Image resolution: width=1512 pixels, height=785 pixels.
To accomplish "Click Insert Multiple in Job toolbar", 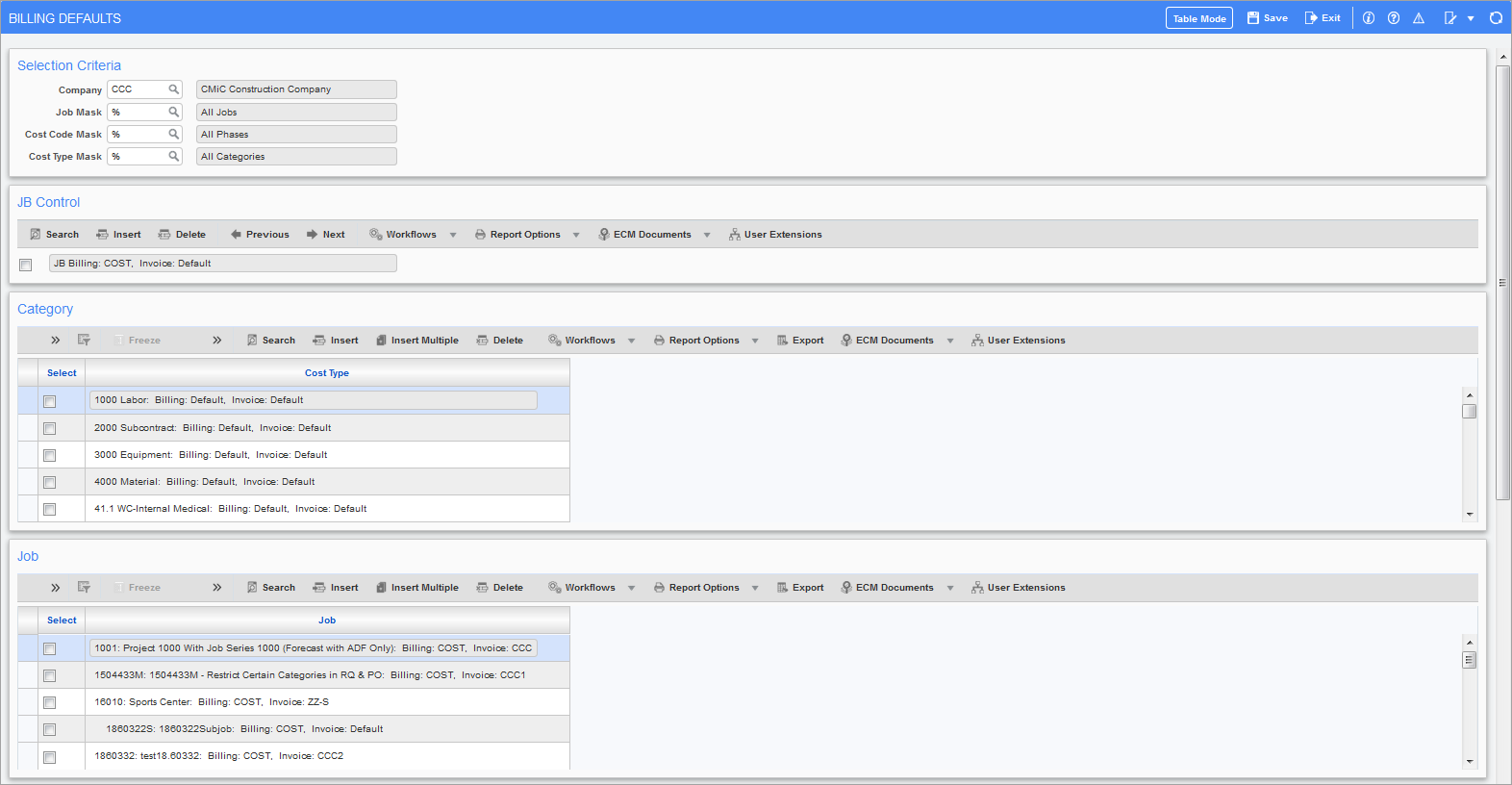I will pyautogui.click(x=416, y=588).
